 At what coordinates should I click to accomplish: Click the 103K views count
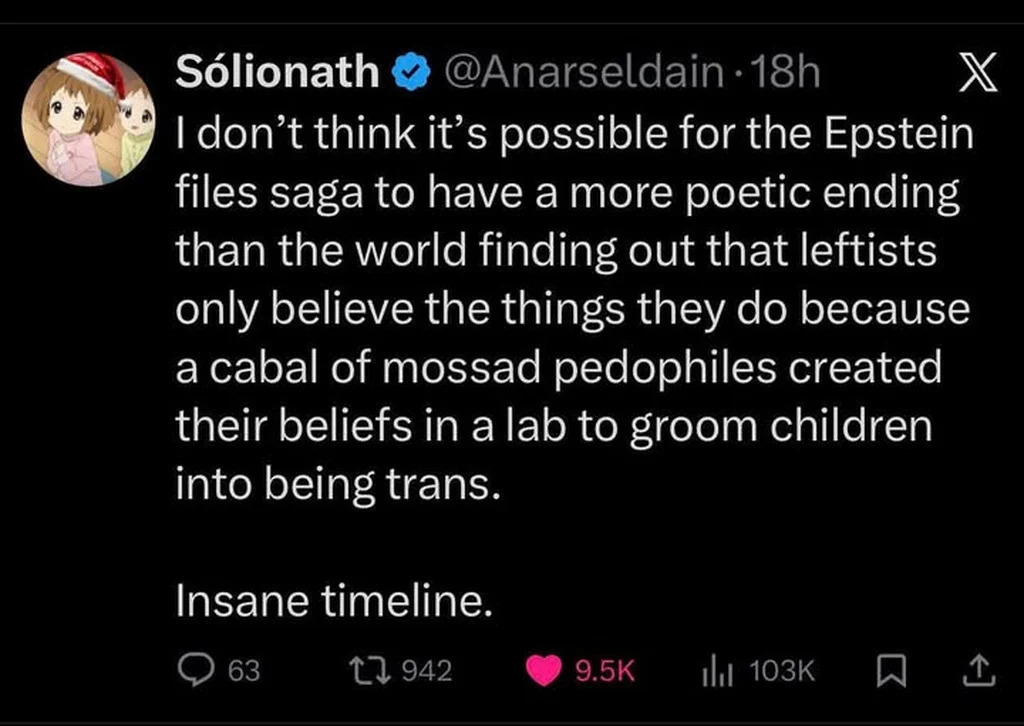pos(781,670)
